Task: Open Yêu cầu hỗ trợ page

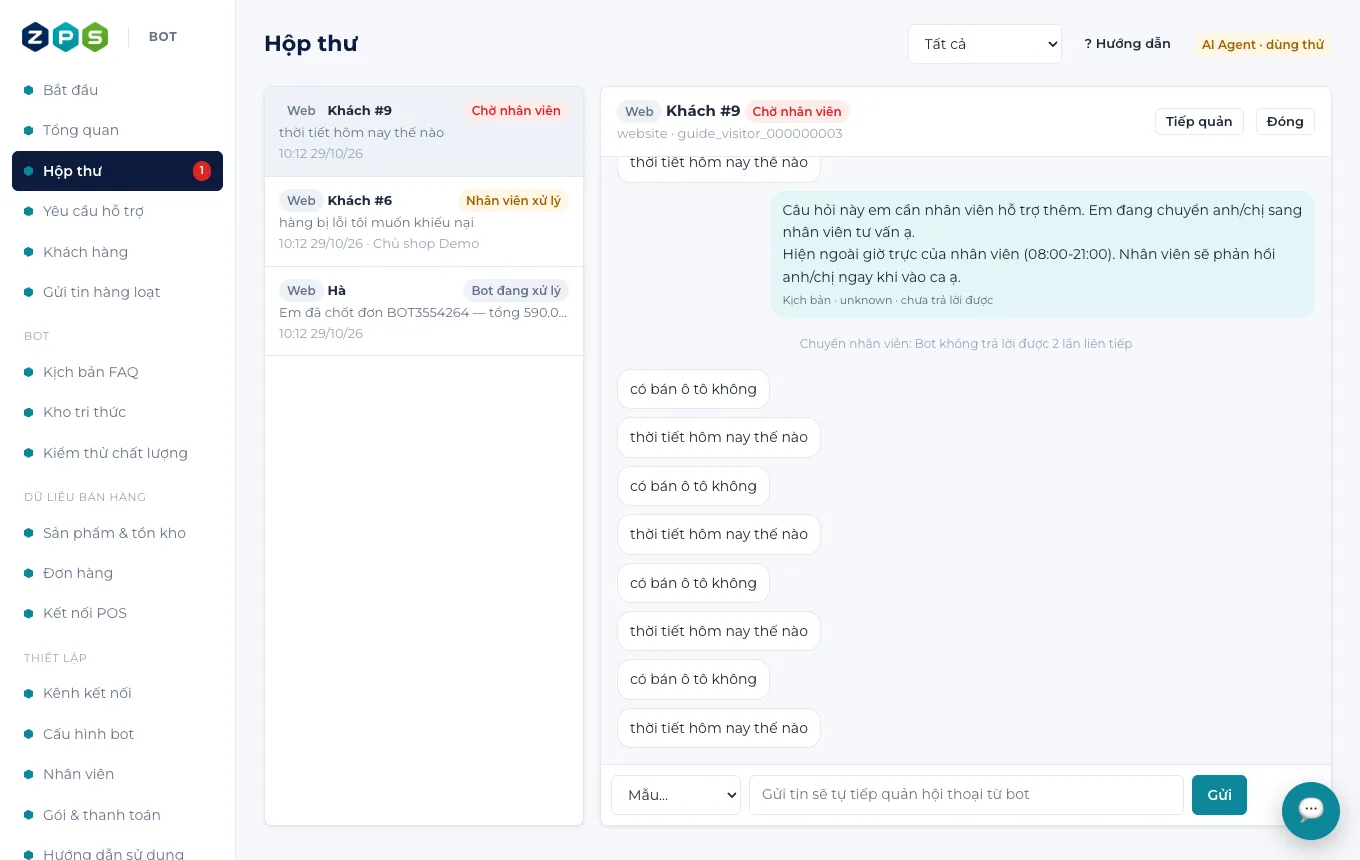Action: 117,211
